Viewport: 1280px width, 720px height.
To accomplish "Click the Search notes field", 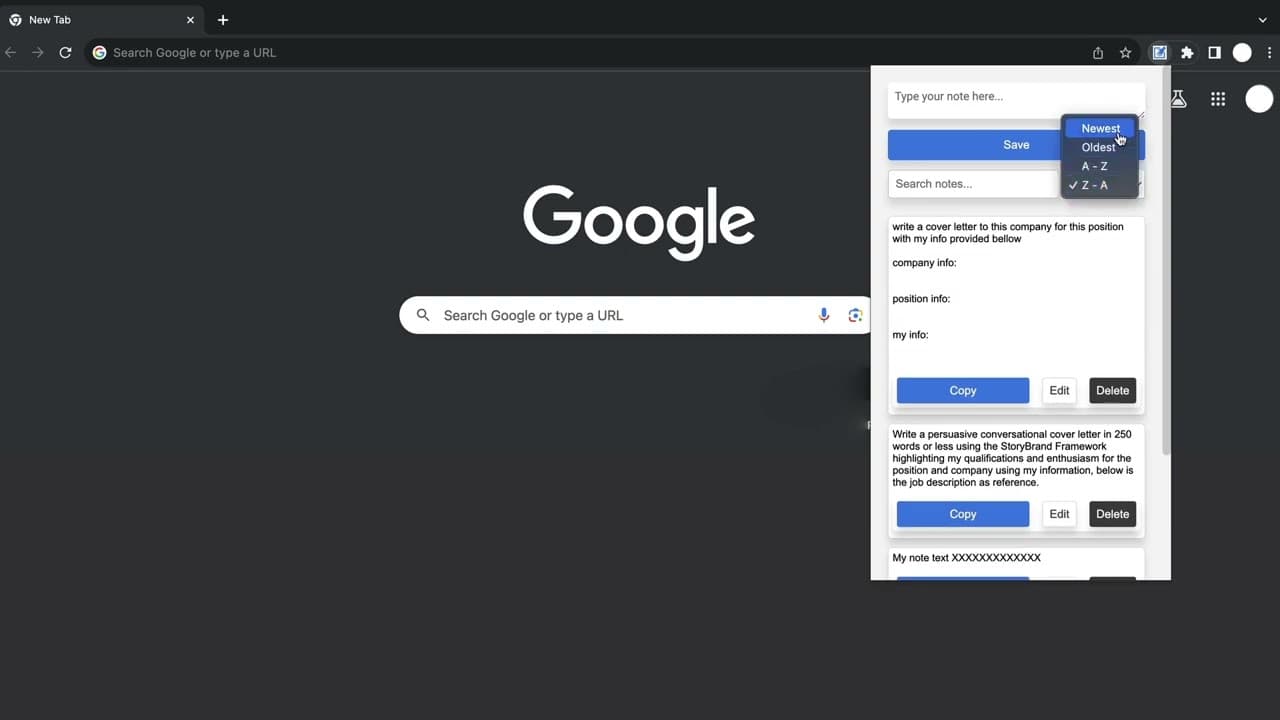I will point(973,184).
